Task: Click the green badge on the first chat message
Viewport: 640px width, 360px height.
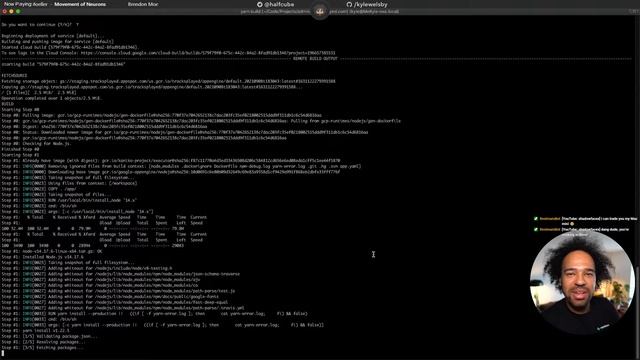Action: tap(536, 219)
